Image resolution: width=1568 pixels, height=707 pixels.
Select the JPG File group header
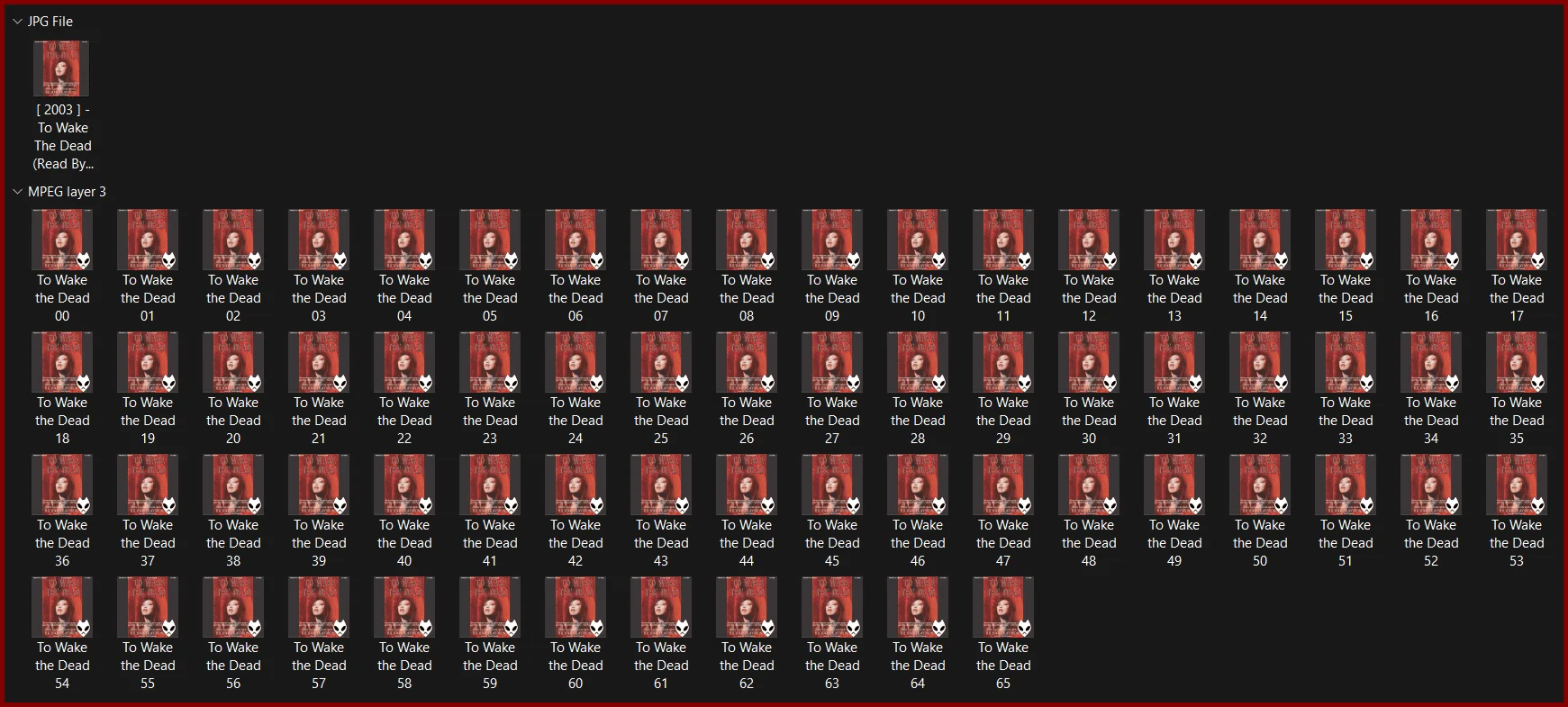pyautogui.click(x=50, y=21)
